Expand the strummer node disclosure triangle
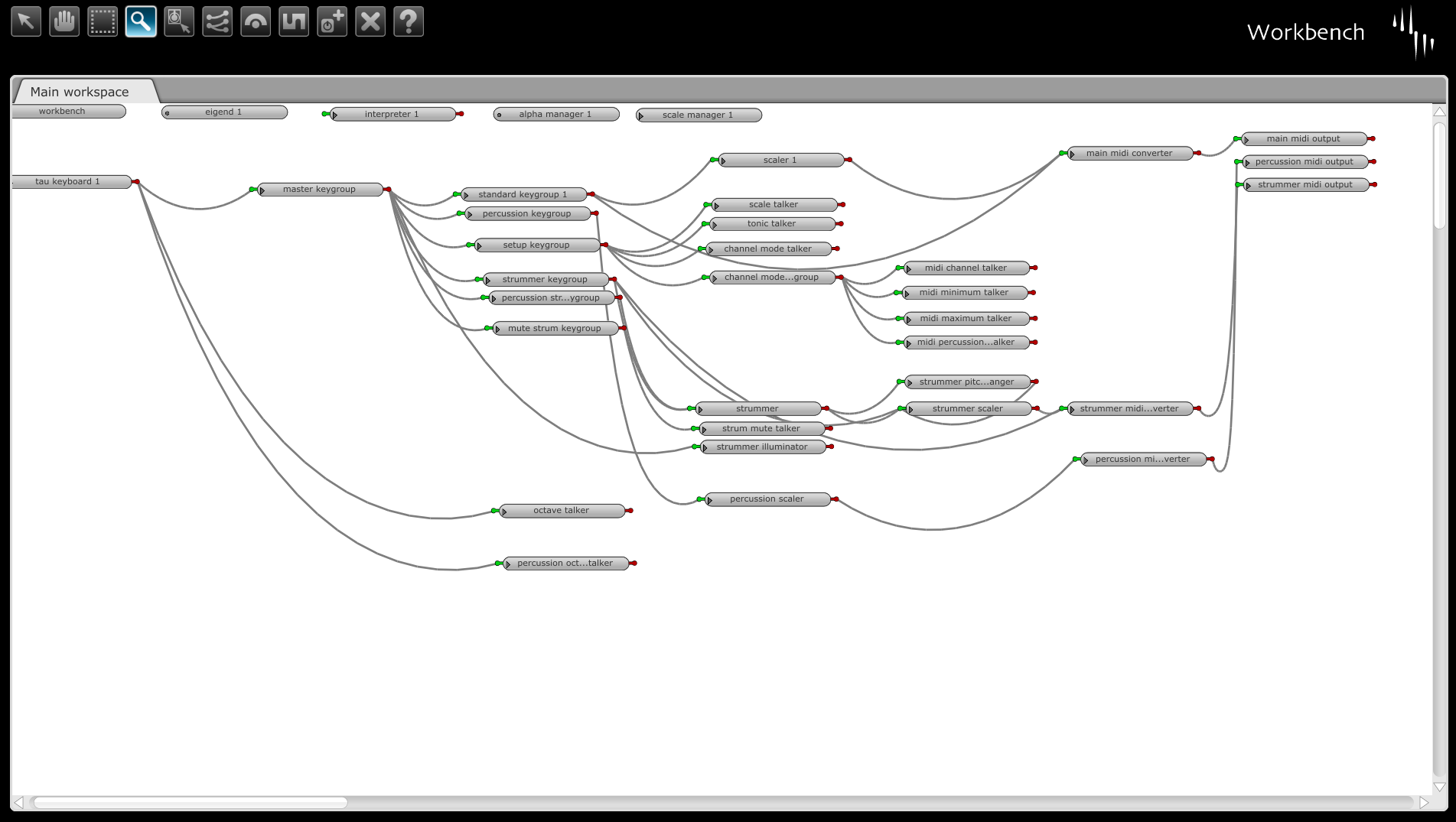 pyautogui.click(x=700, y=410)
